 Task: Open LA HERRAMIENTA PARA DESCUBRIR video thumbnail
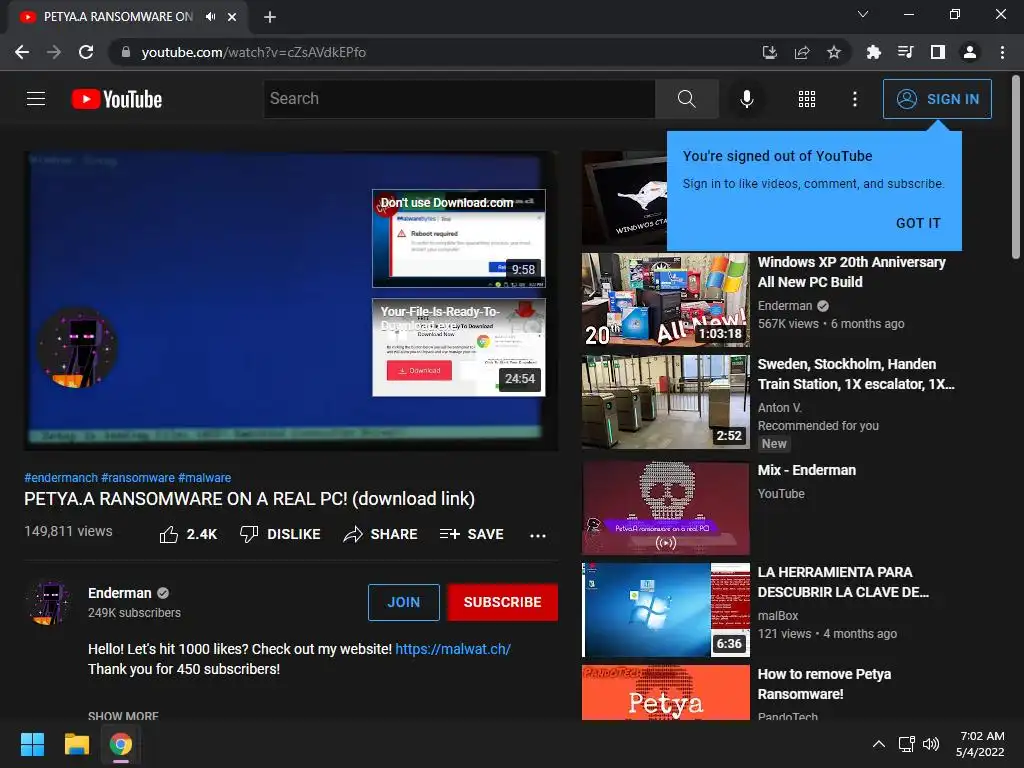click(x=665, y=610)
